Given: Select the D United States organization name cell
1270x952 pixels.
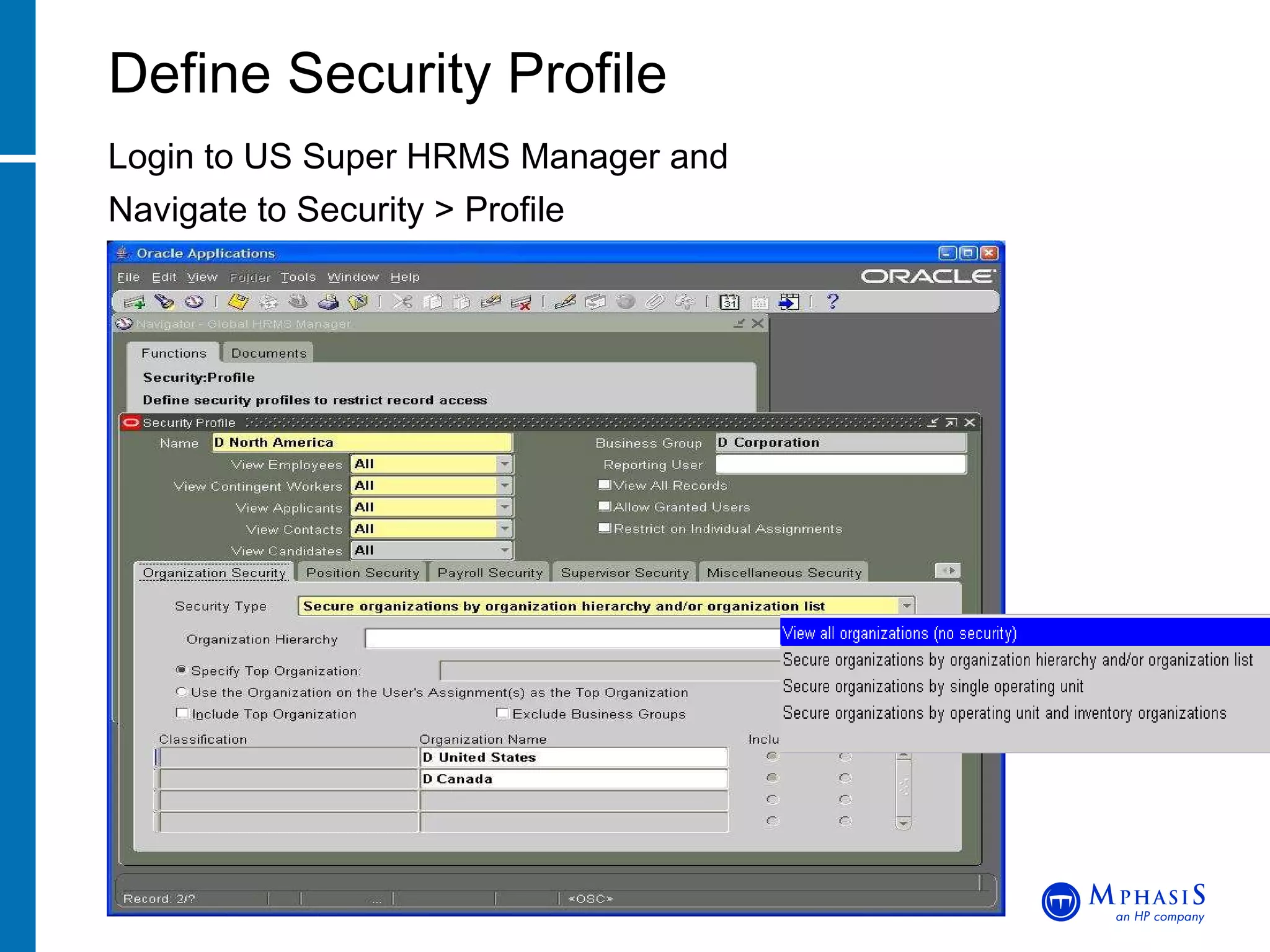Looking at the screenshot, I should (x=574, y=757).
